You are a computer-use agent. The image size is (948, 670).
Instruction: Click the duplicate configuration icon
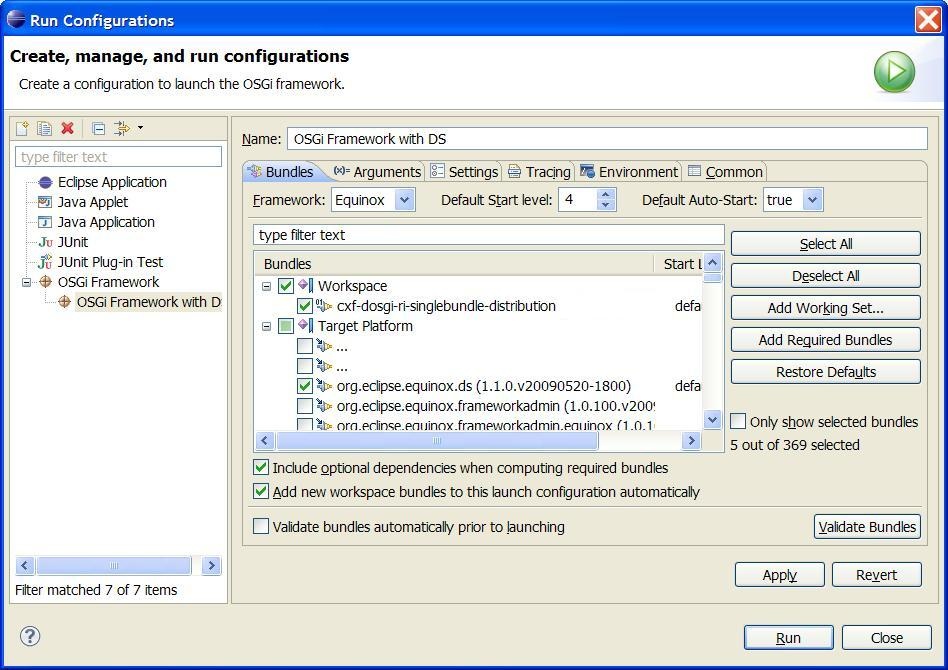click(x=45, y=128)
